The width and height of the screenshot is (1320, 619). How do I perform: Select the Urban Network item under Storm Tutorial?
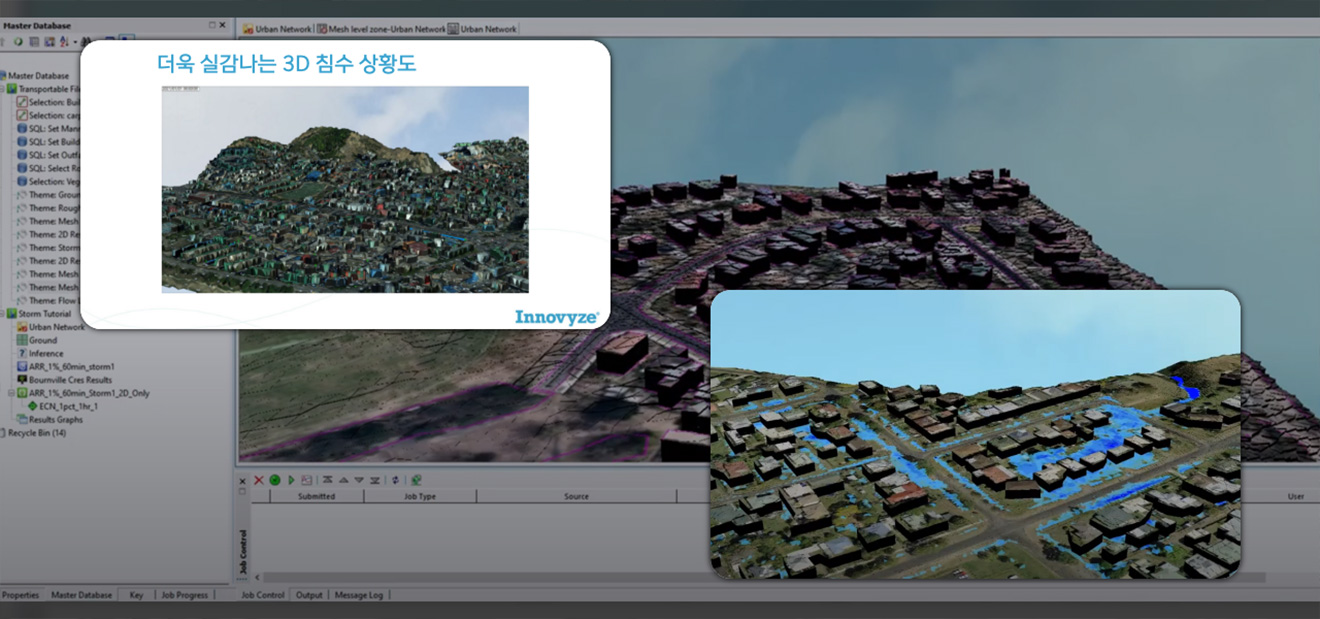point(50,327)
